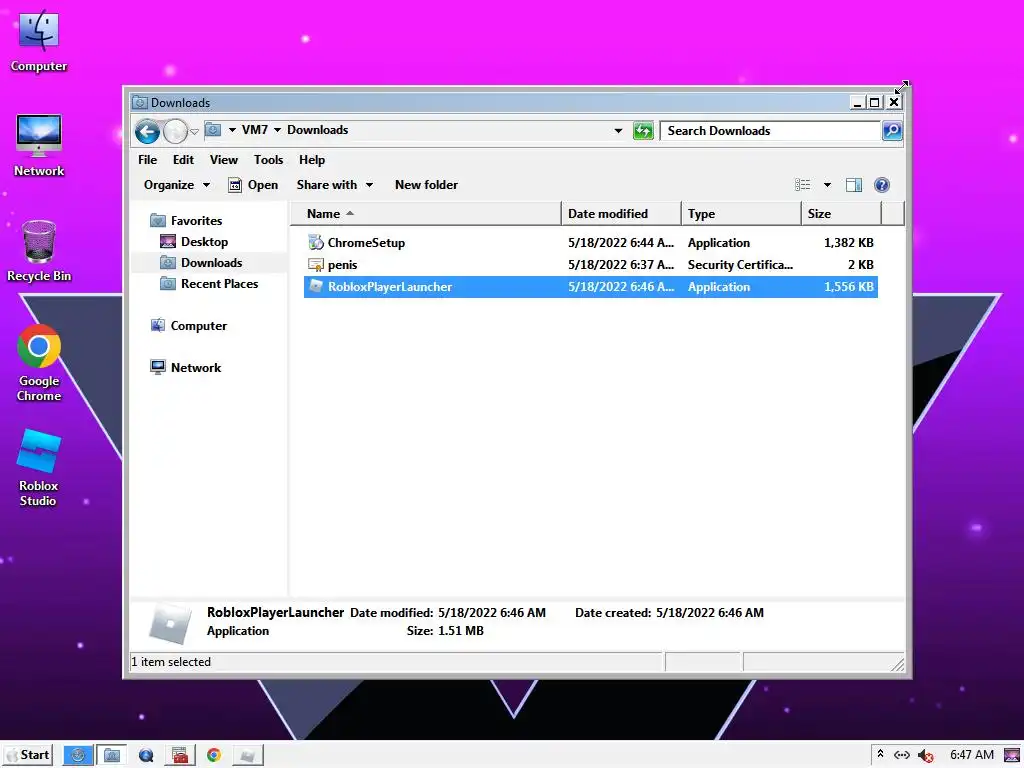Click the green Refresh button
This screenshot has width=1024, height=768.
click(x=643, y=131)
